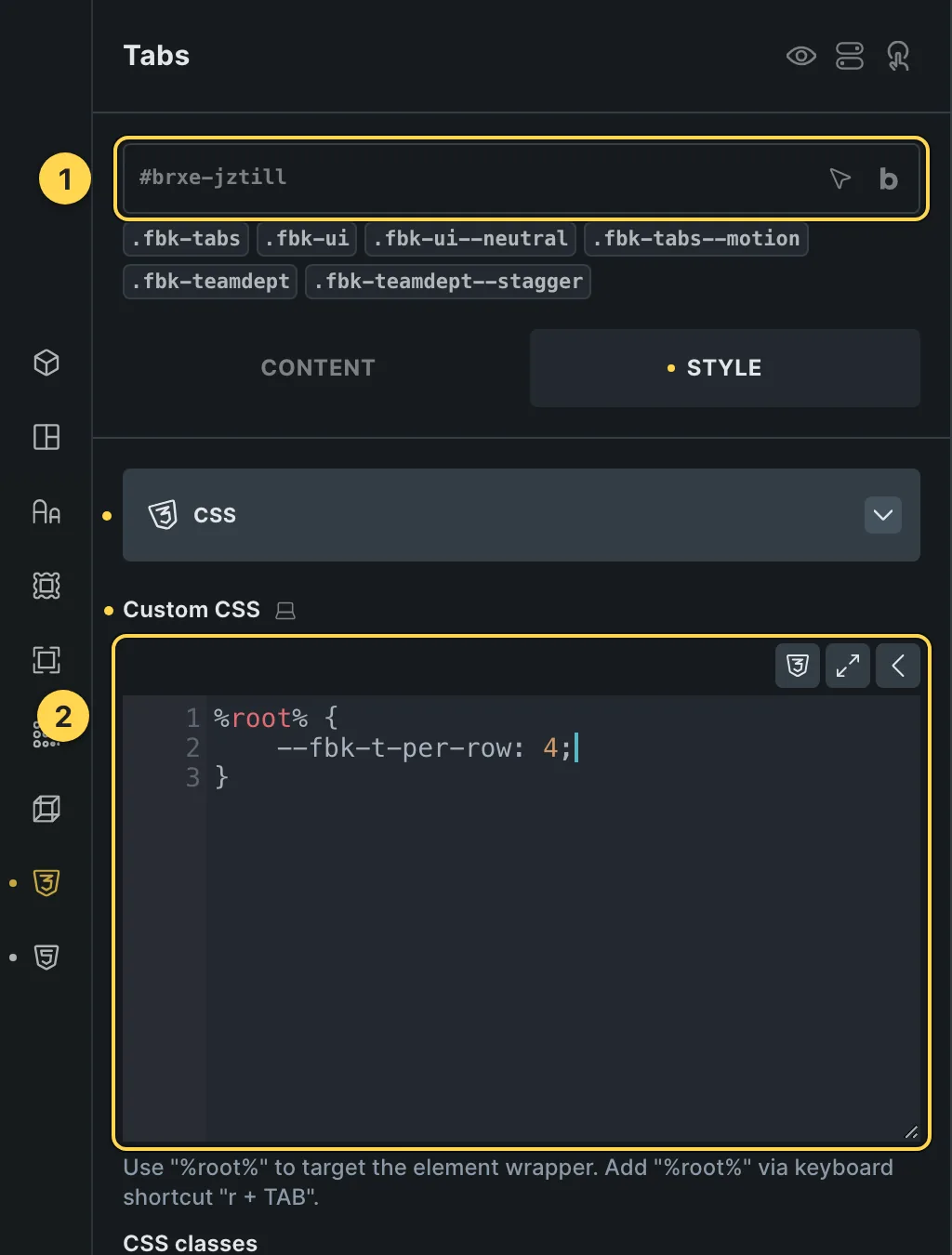
Task: Expand the code editor to fullscreen
Action: [848, 666]
